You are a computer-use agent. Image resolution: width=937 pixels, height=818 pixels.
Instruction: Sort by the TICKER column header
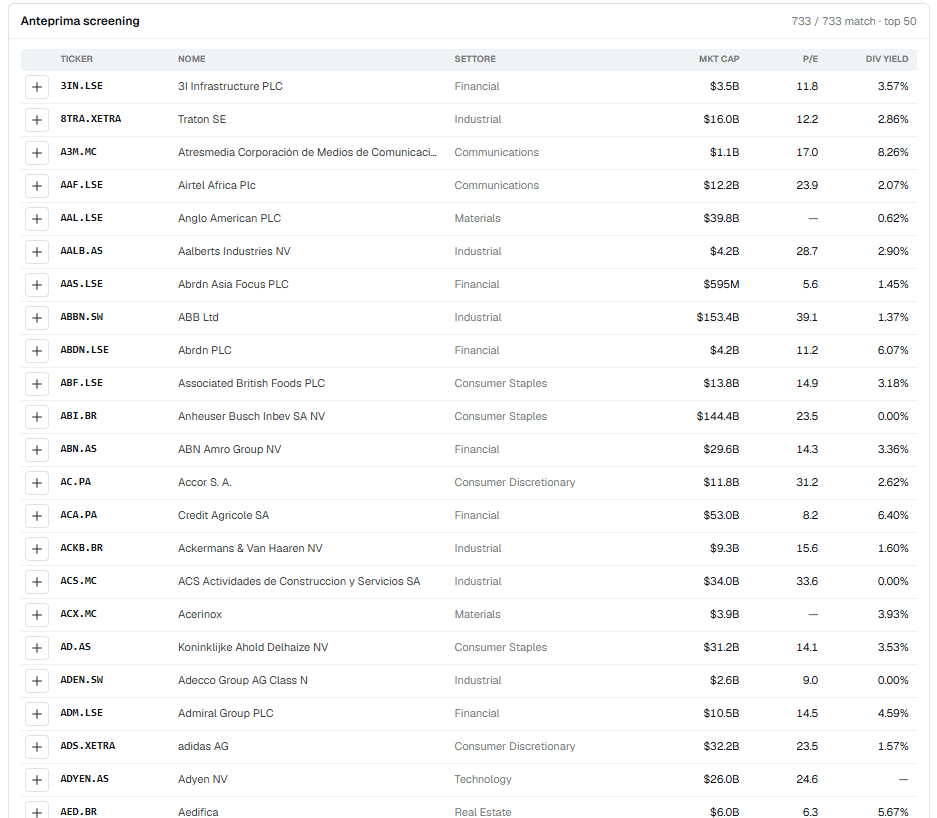click(x=76, y=59)
